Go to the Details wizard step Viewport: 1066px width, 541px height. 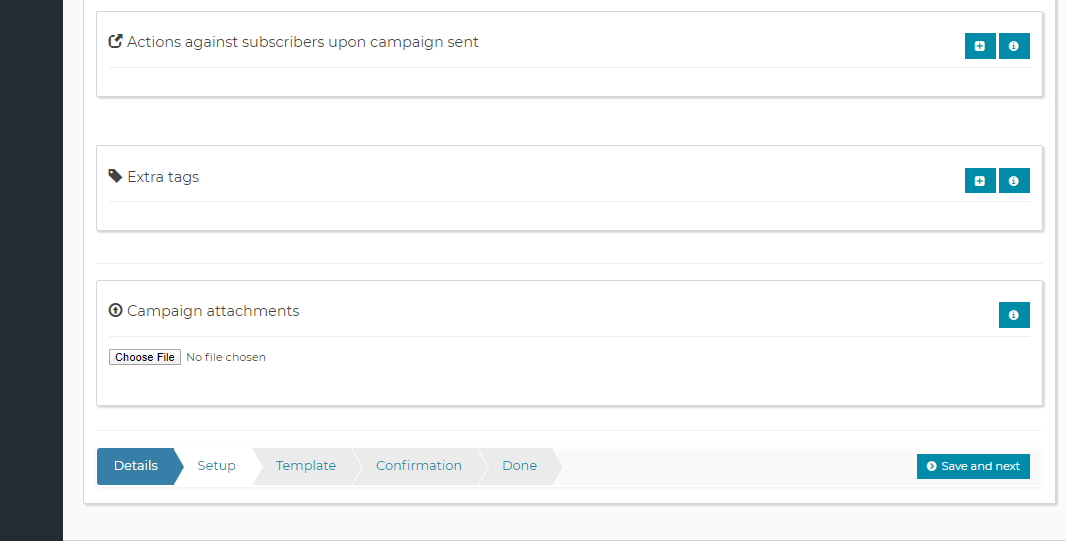coord(136,466)
